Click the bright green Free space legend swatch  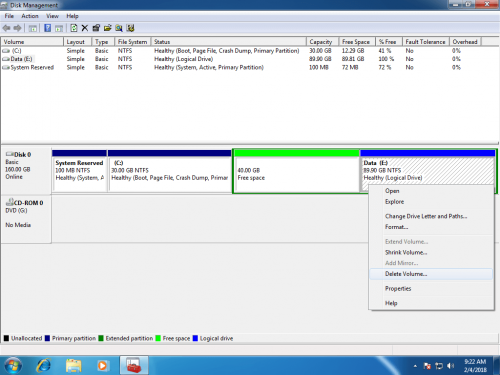pos(158,338)
